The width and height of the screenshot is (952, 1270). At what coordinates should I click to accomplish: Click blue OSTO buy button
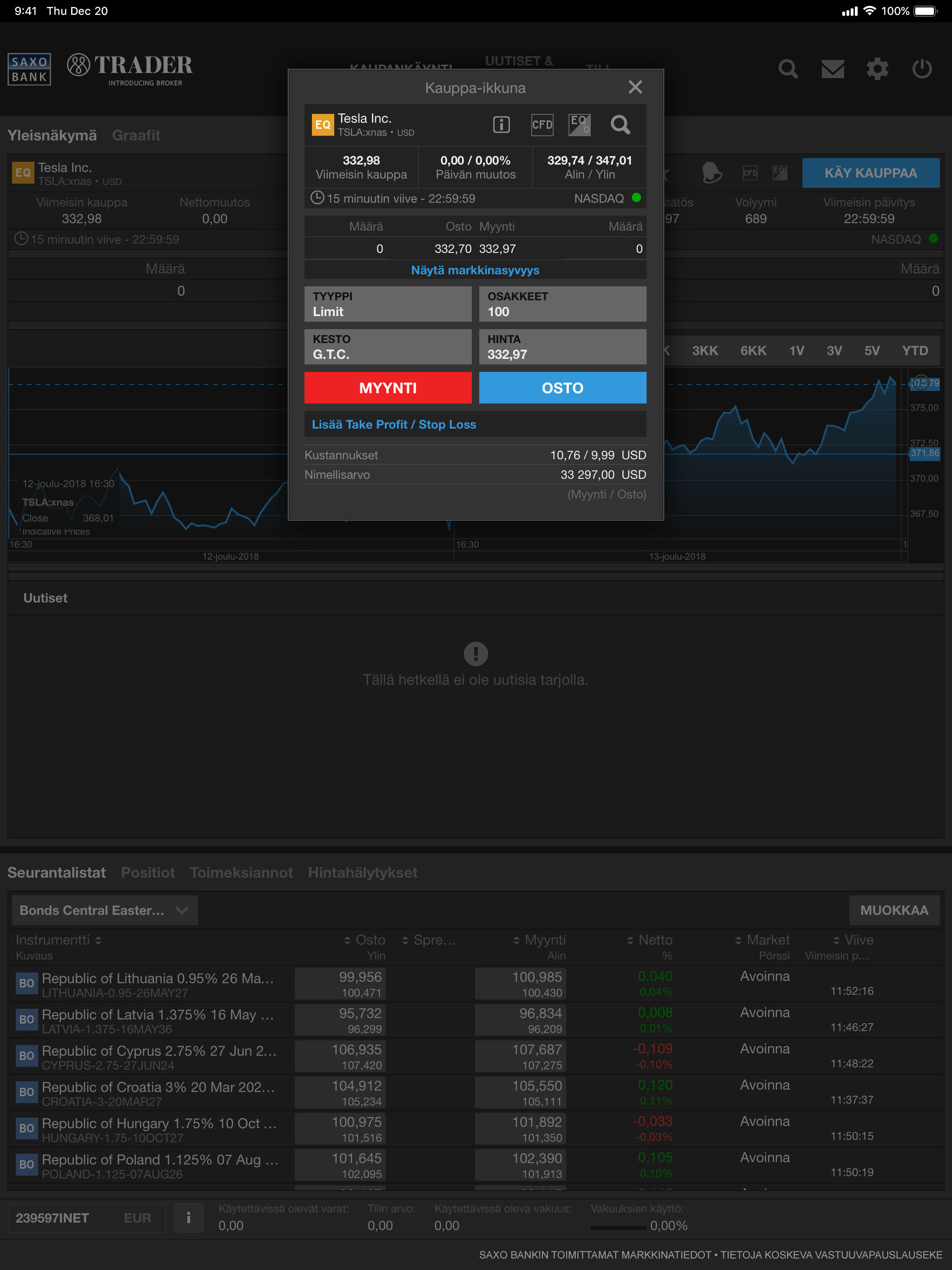point(563,388)
